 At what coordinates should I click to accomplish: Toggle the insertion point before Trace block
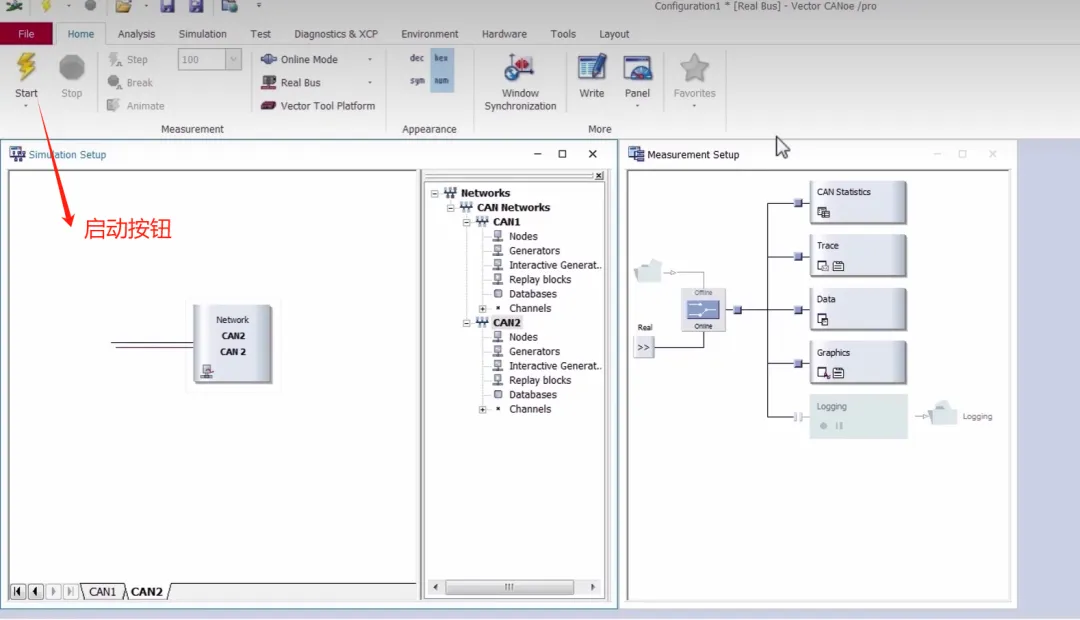coord(798,256)
